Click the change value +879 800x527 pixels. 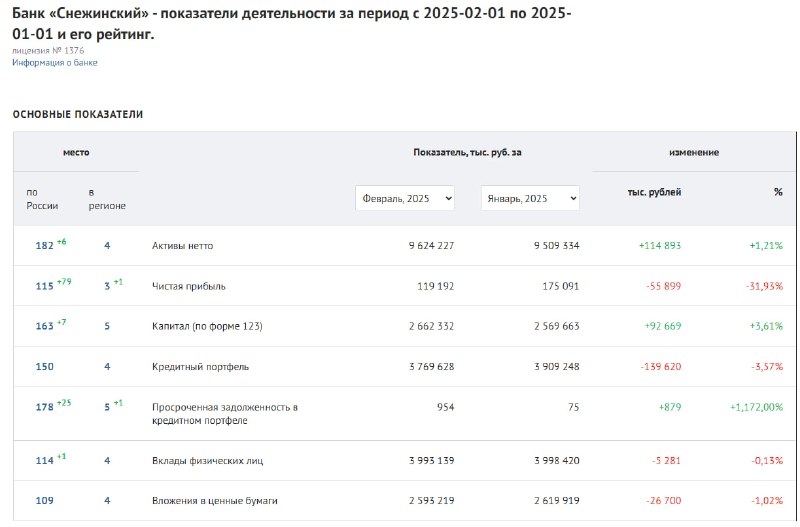[x=670, y=407]
